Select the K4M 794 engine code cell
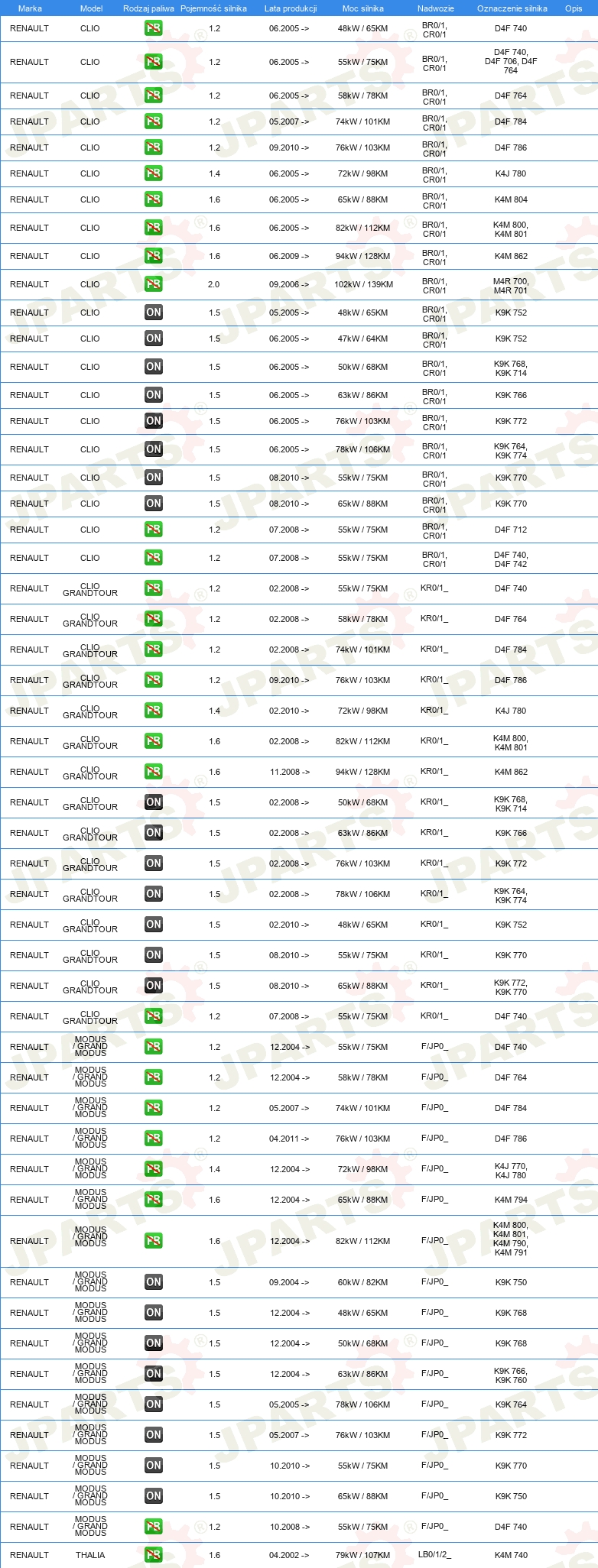 click(x=511, y=1200)
